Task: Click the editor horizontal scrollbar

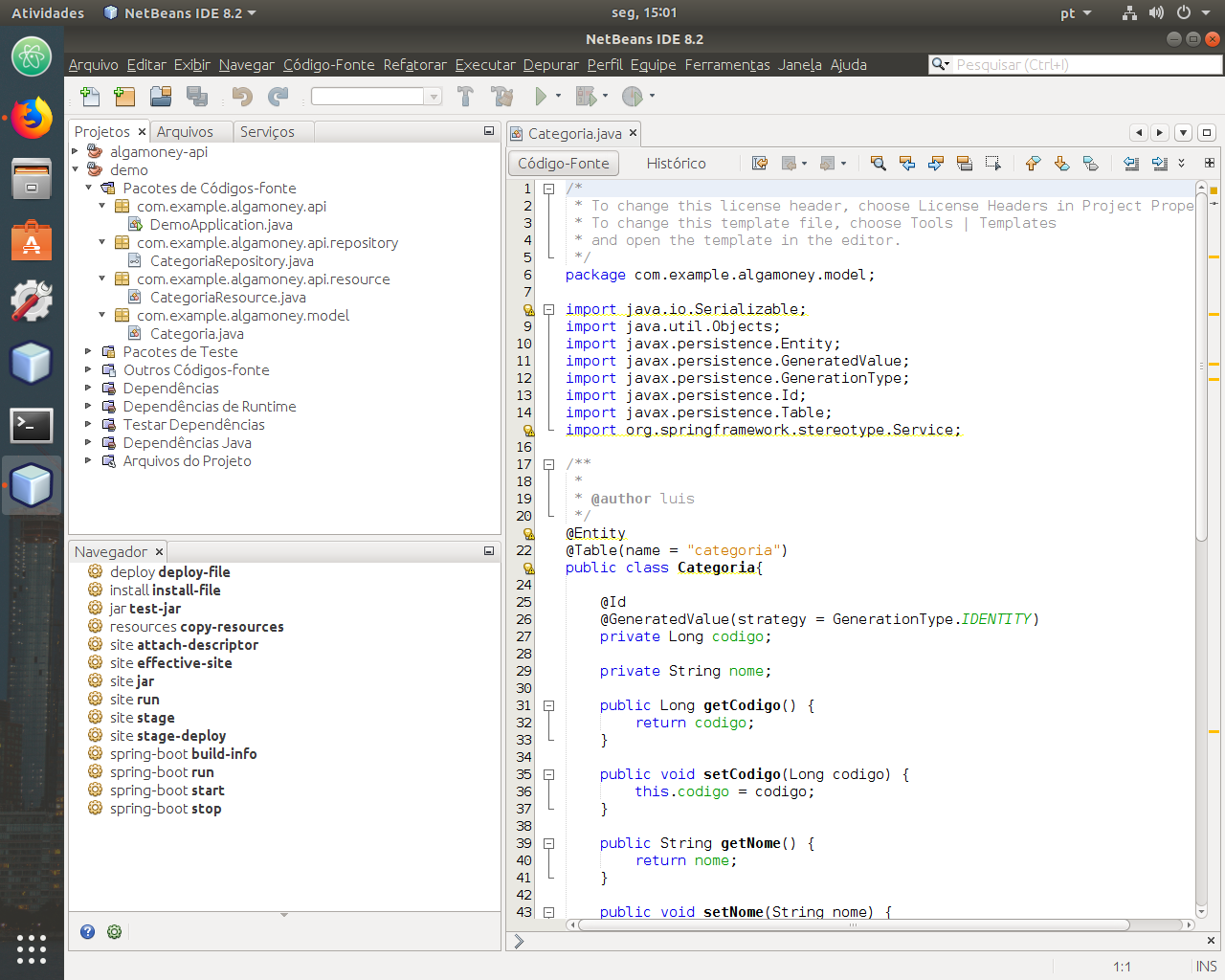Action: (854, 925)
